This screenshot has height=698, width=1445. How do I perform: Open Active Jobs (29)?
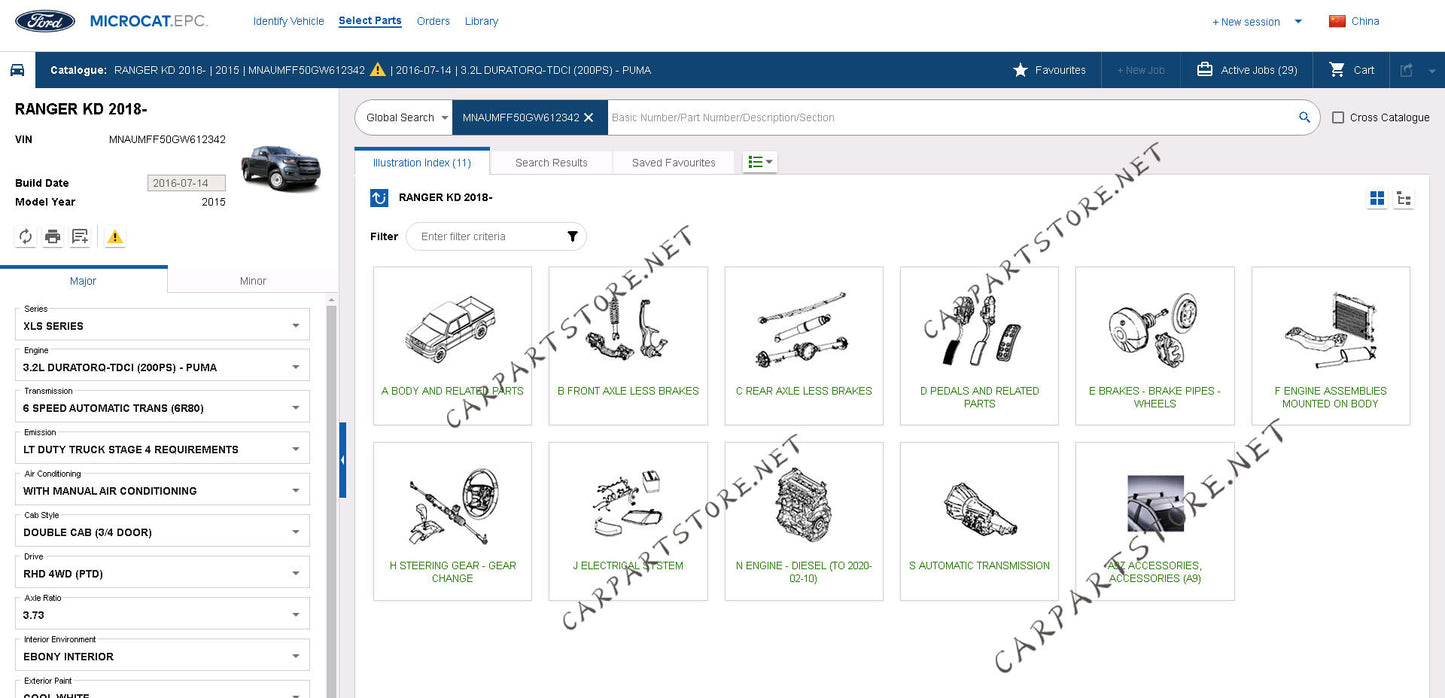click(x=1247, y=70)
